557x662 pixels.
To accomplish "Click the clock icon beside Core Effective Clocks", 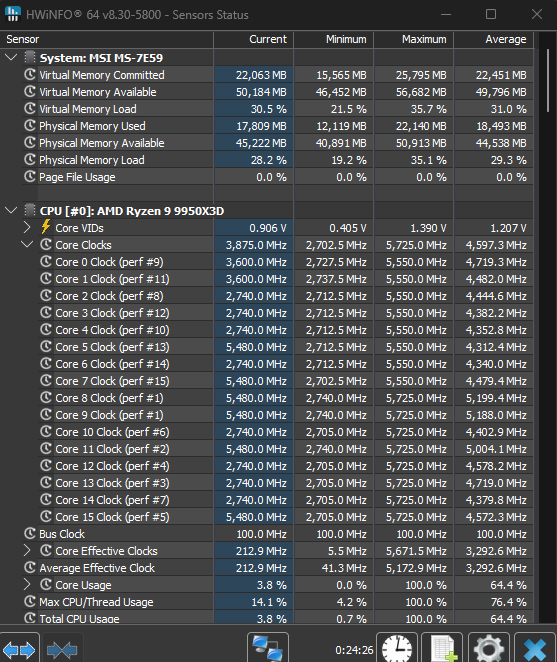I will 46,551.
